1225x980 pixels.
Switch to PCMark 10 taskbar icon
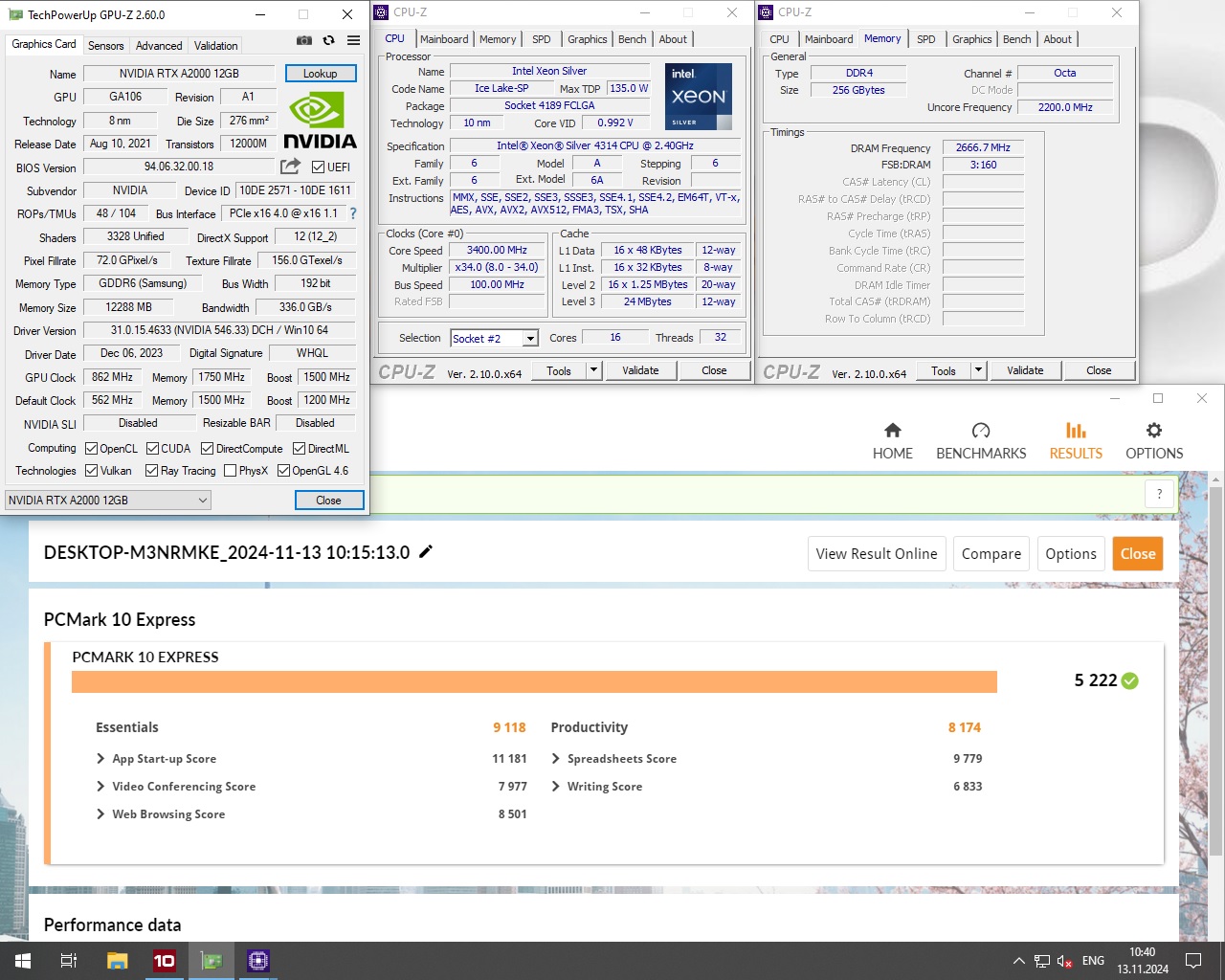(x=164, y=961)
